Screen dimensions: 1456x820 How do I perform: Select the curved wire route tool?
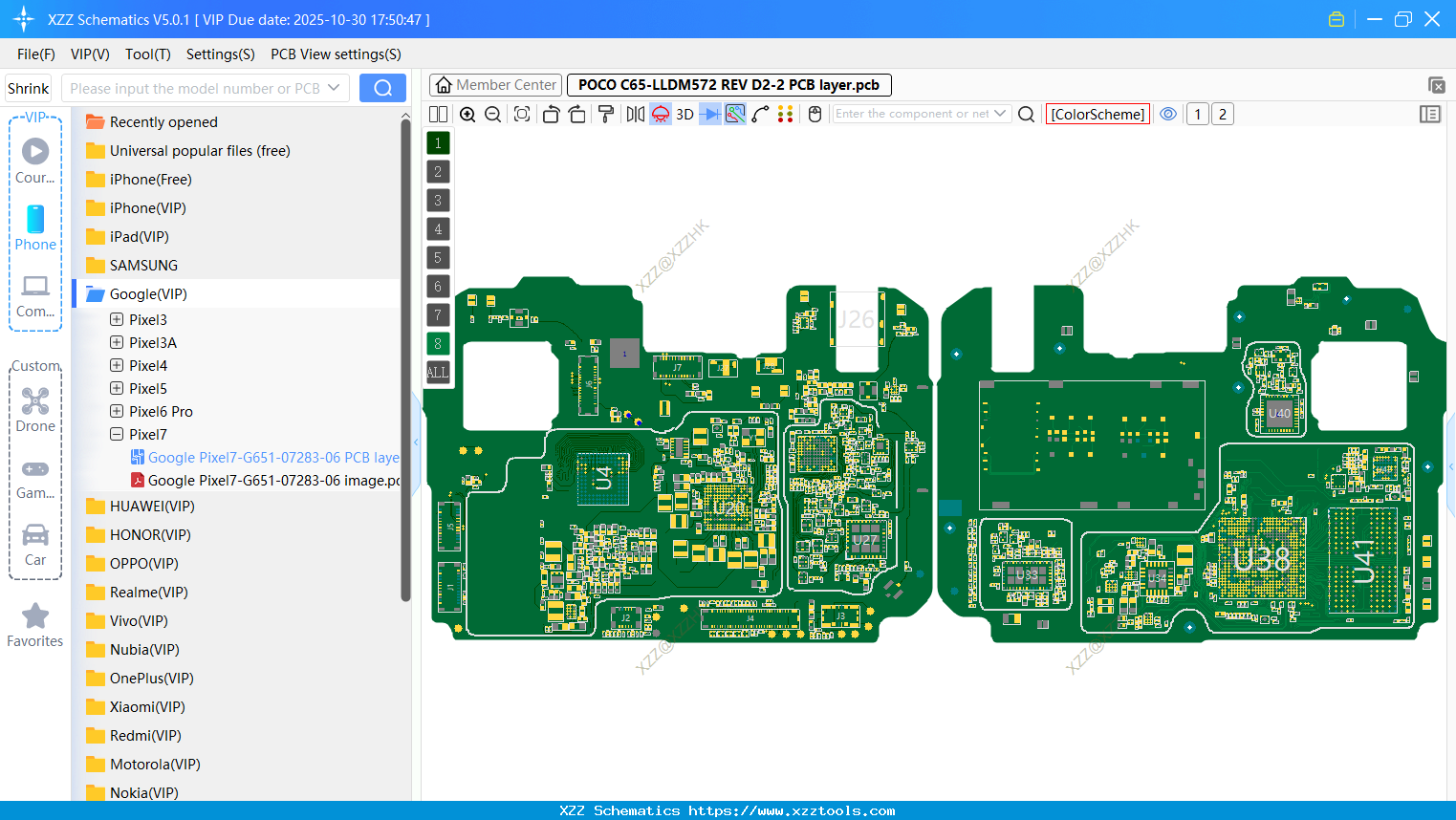click(760, 114)
